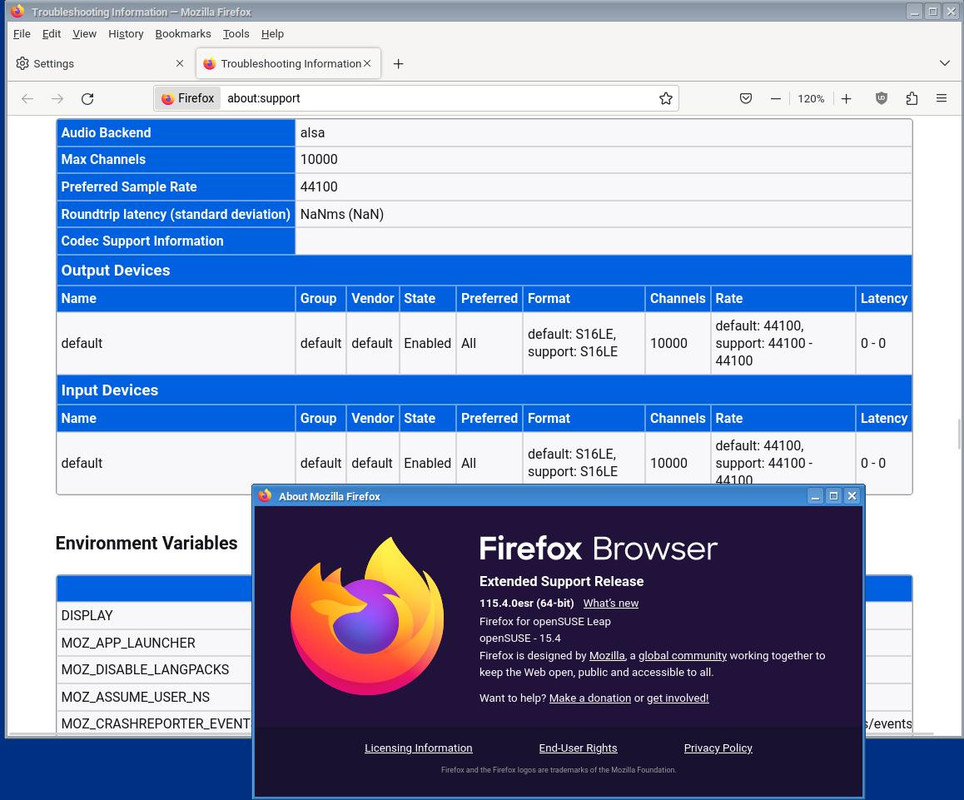Maximize the main Firefox window

pos(933,12)
